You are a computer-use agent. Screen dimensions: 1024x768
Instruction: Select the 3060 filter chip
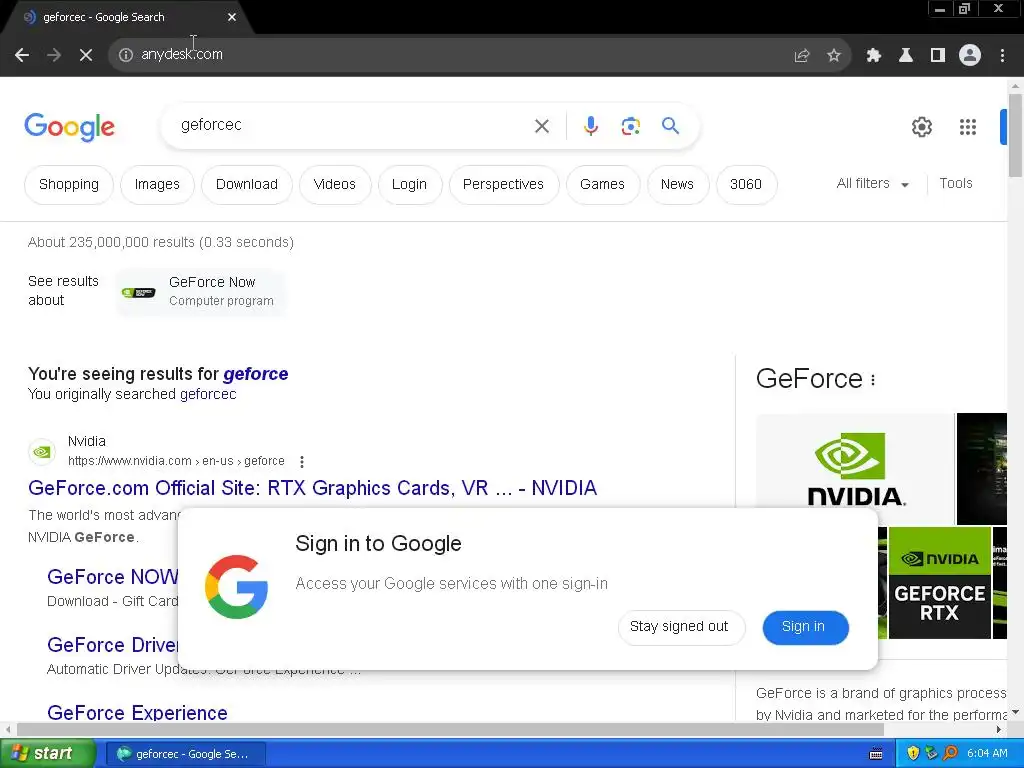(746, 185)
